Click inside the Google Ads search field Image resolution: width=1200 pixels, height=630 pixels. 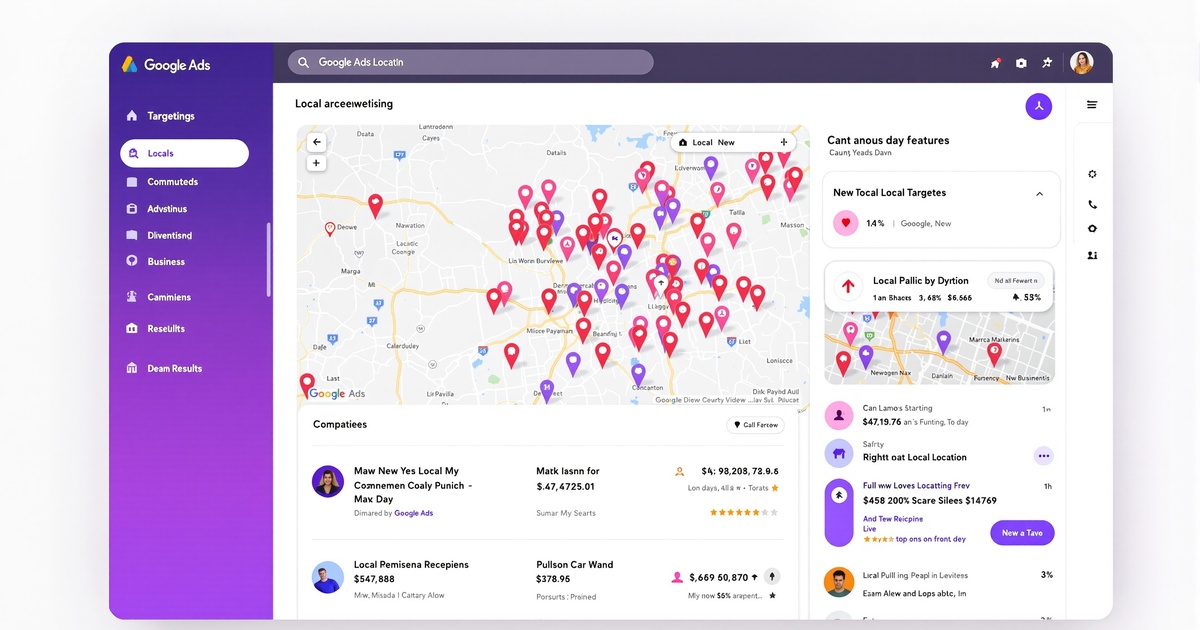click(x=470, y=62)
